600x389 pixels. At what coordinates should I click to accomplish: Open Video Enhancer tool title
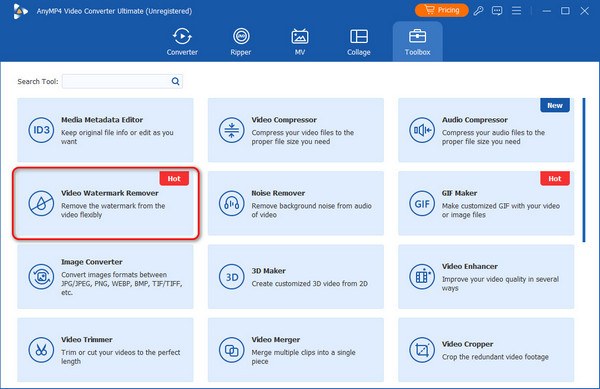pyautogui.click(x=470, y=266)
